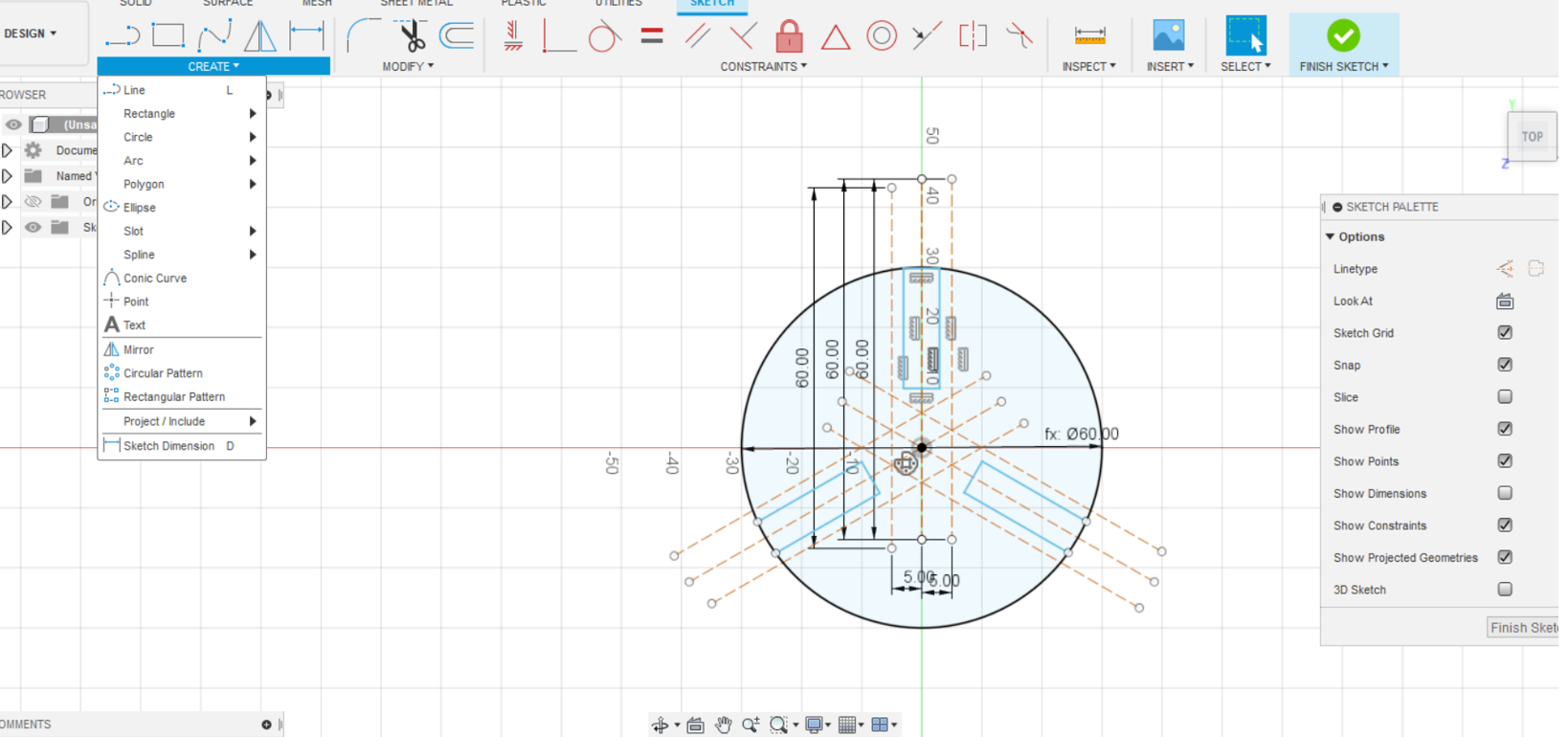Toggle Show Profile checkbox

pyautogui.click(x=1505, y=429)
